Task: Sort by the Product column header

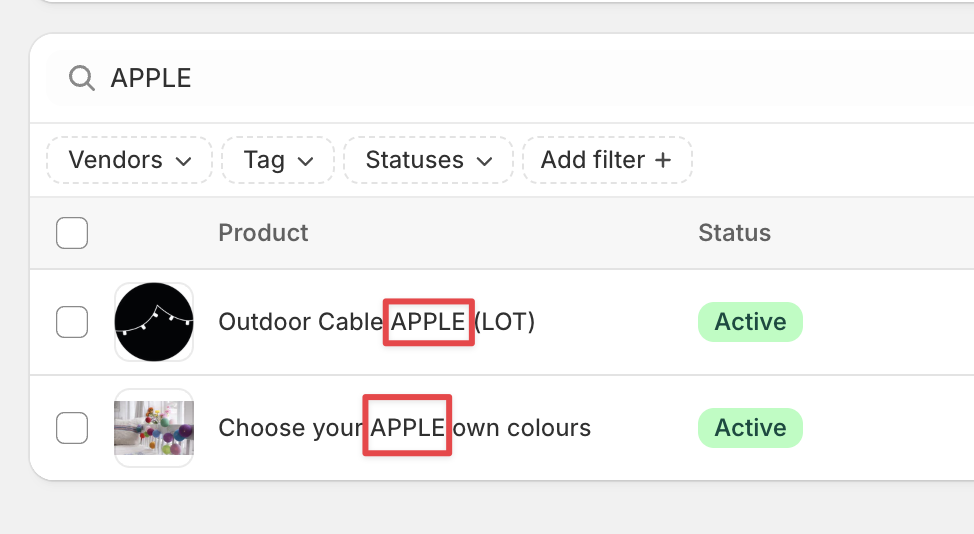Action: coord(263,233)
